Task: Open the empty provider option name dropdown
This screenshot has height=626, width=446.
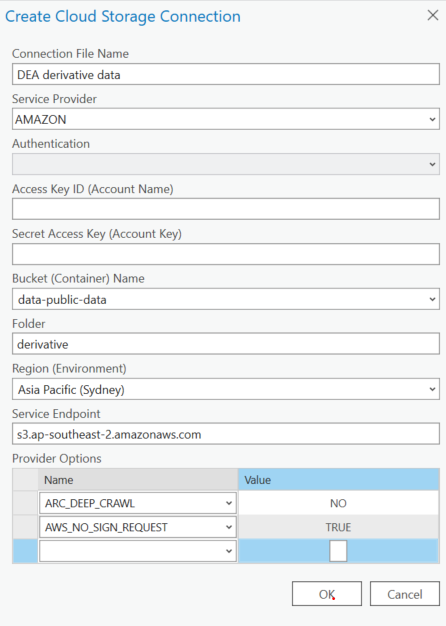Action: point(138,551)
